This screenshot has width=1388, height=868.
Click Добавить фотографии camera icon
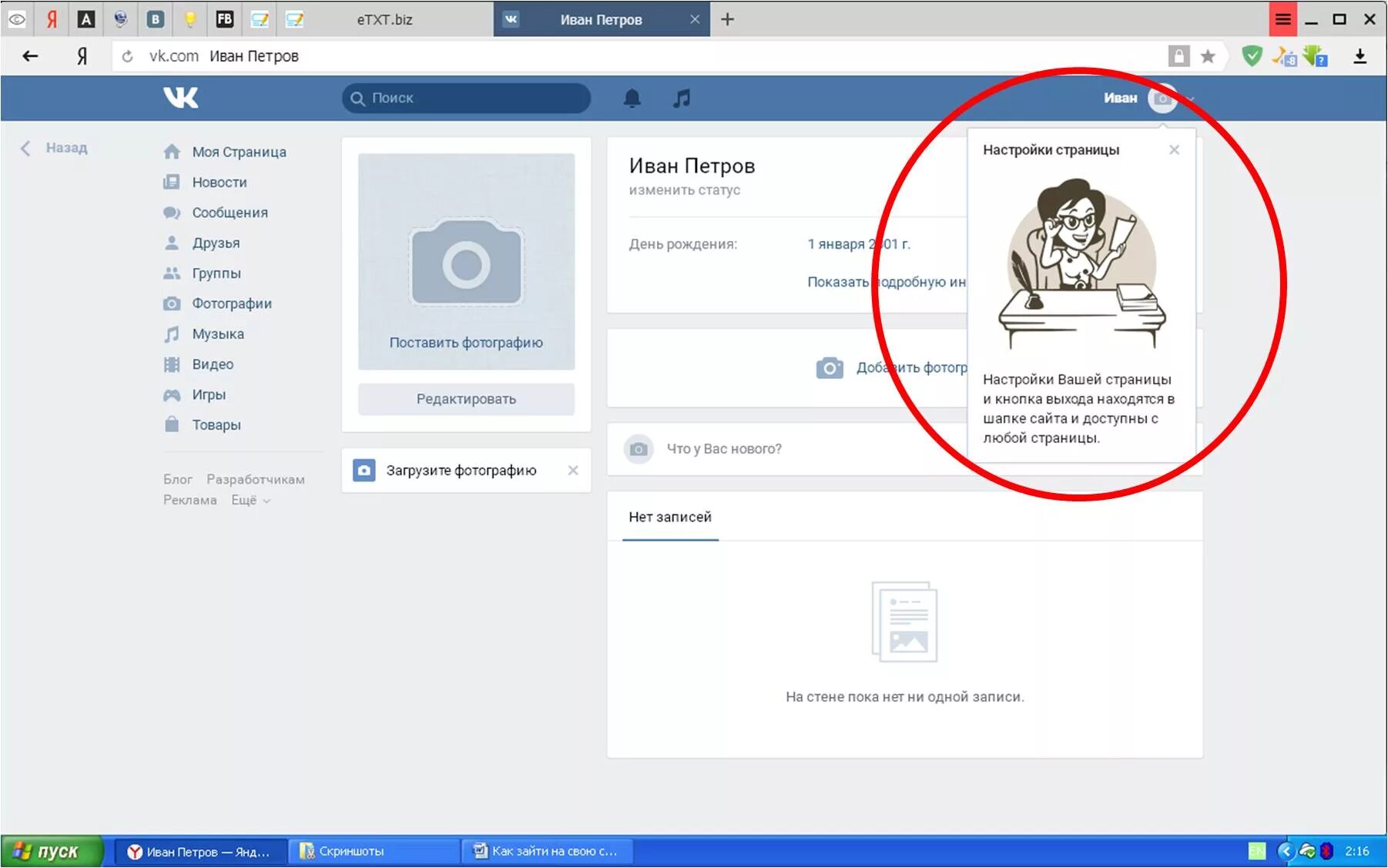[x=830, y=367]
